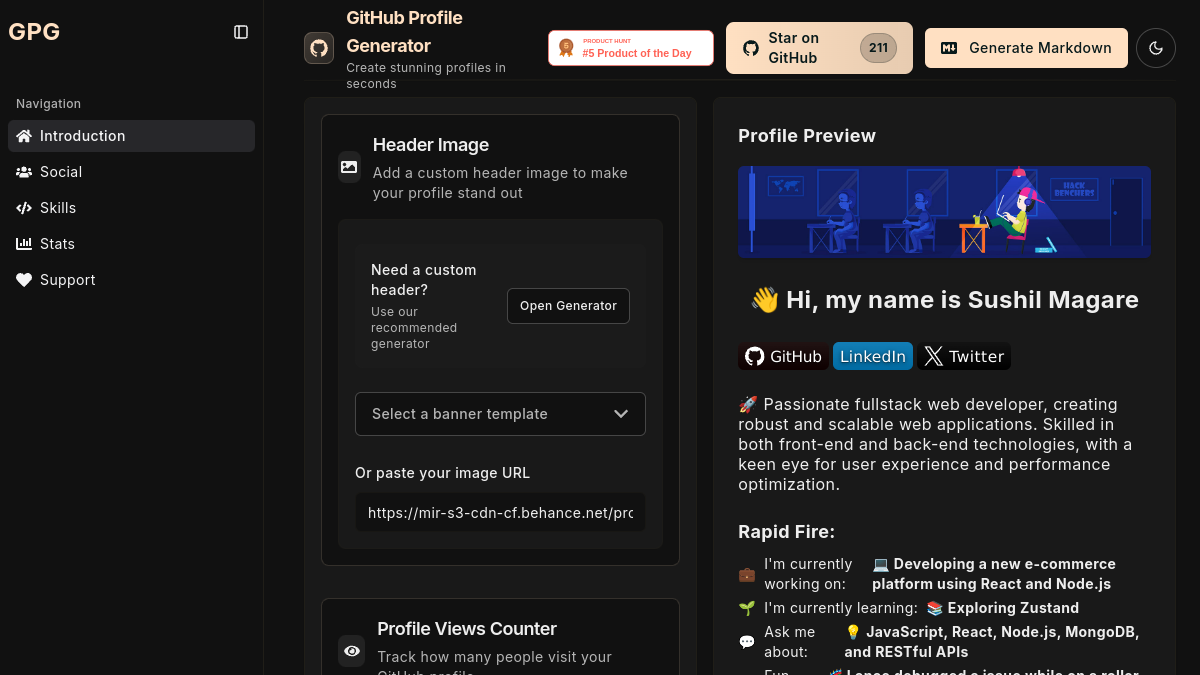This screenshot has width=1200, height=675.
Task: Click the 211 star count badge
Action: 878,48
